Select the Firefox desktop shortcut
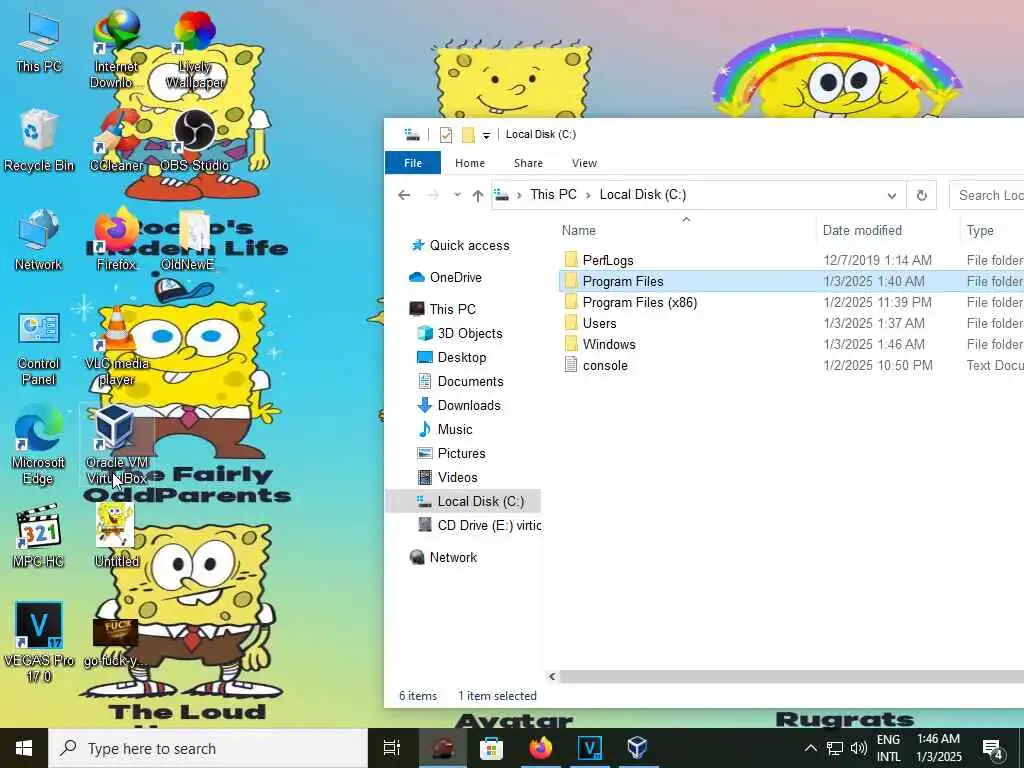This screenshot has height=768, width=1024. pyautogui.click(x=116, y=240)
